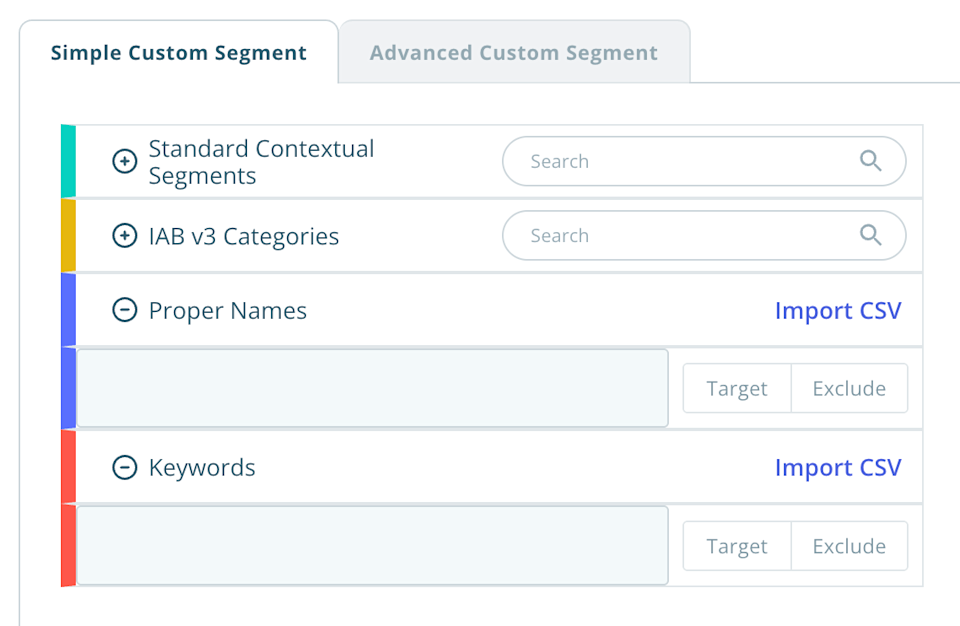Open Import CSV for Proper Names
Viewport: 960px width, 626px height.
tap(838, 310)
